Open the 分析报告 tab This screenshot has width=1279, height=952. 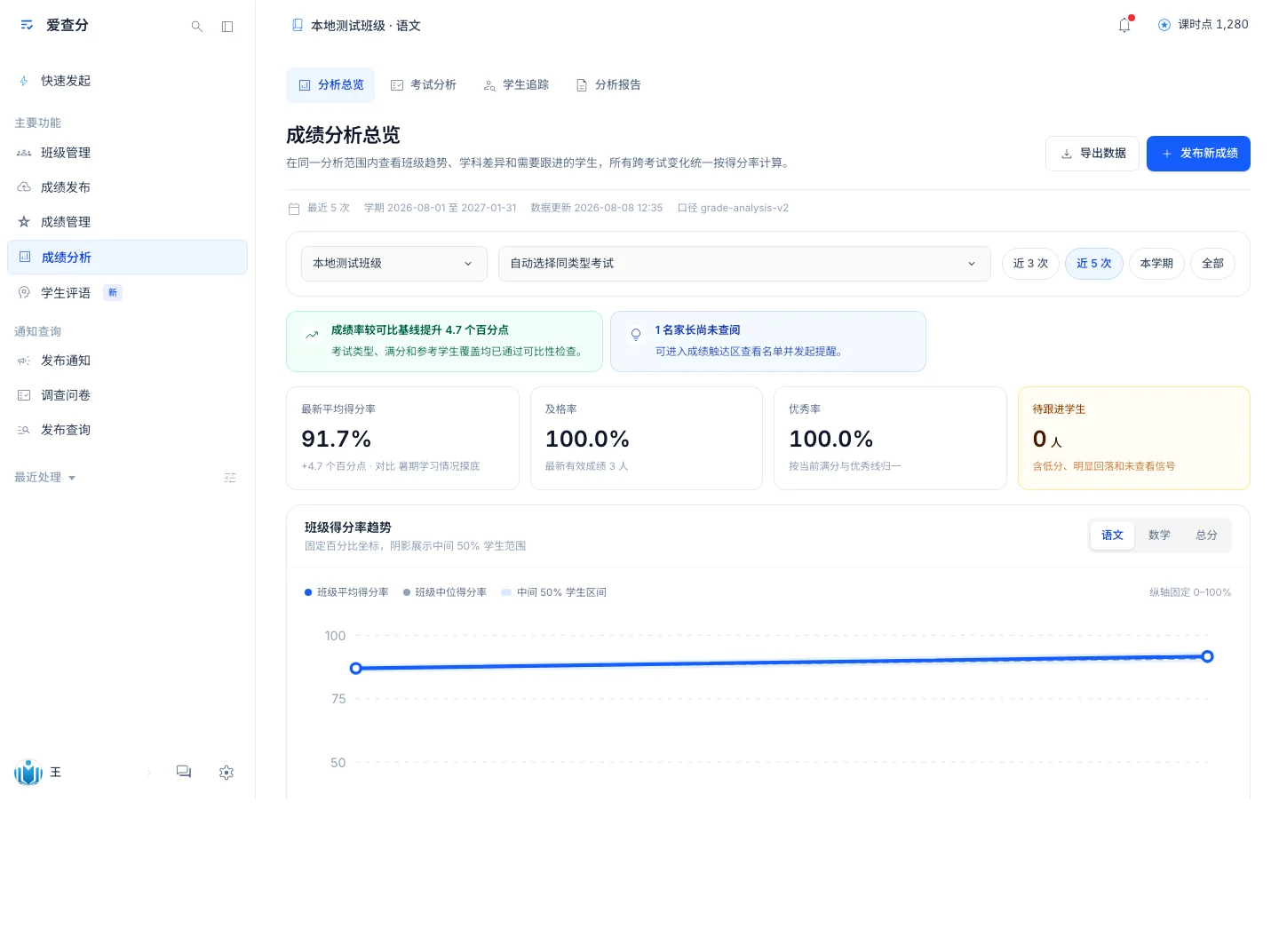608,85
